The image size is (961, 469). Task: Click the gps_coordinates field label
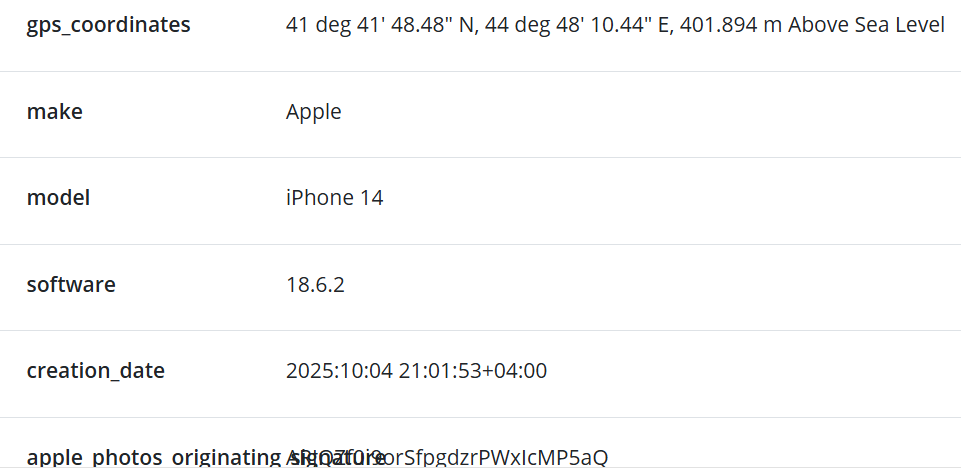point(108,25)
